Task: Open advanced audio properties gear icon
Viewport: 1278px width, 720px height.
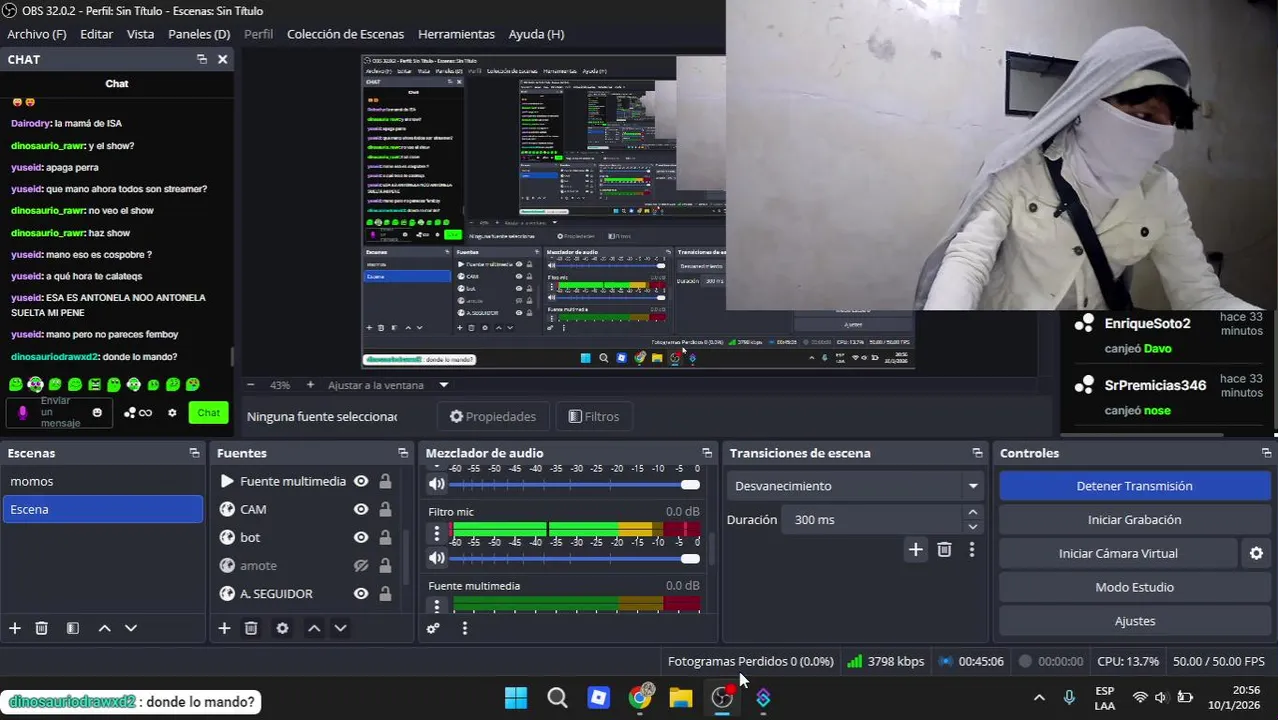Action: coord(433,628)
